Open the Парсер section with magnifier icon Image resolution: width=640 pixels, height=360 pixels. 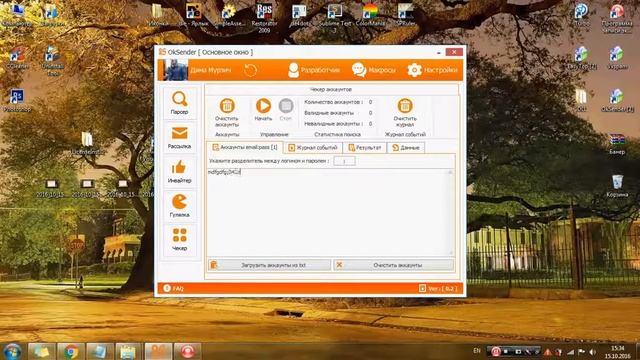point(180,103)
